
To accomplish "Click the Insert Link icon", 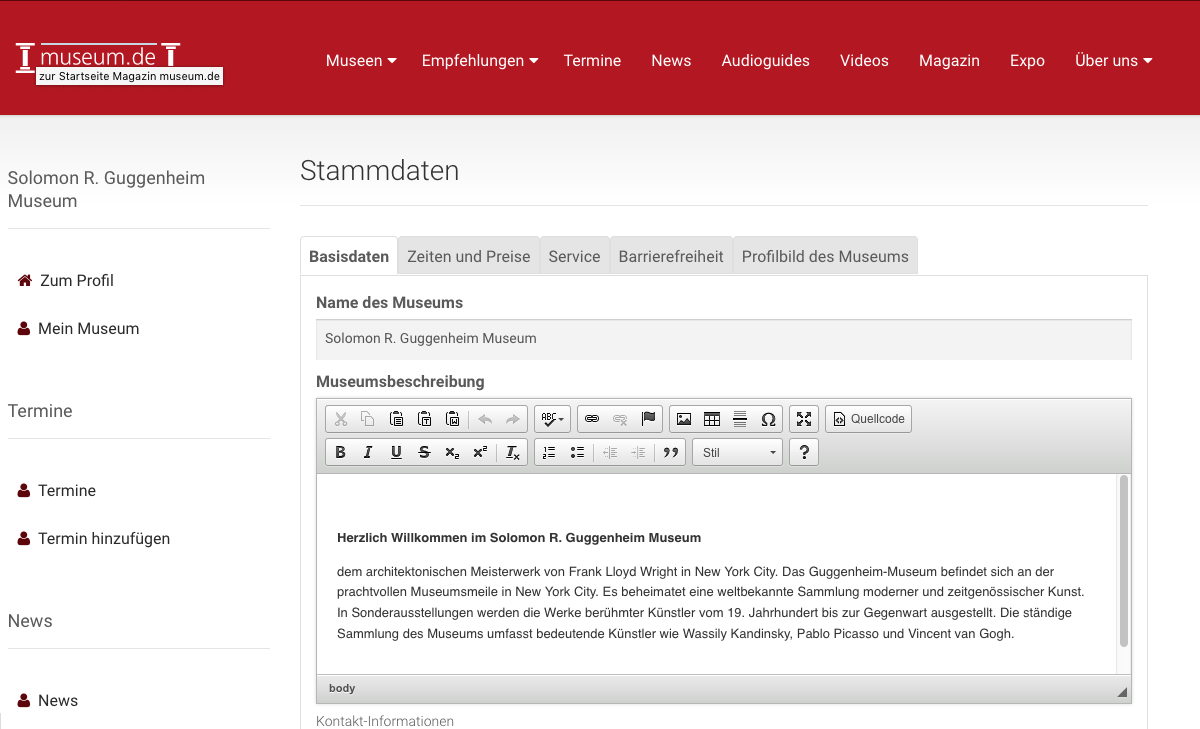I will click(592, 419).
